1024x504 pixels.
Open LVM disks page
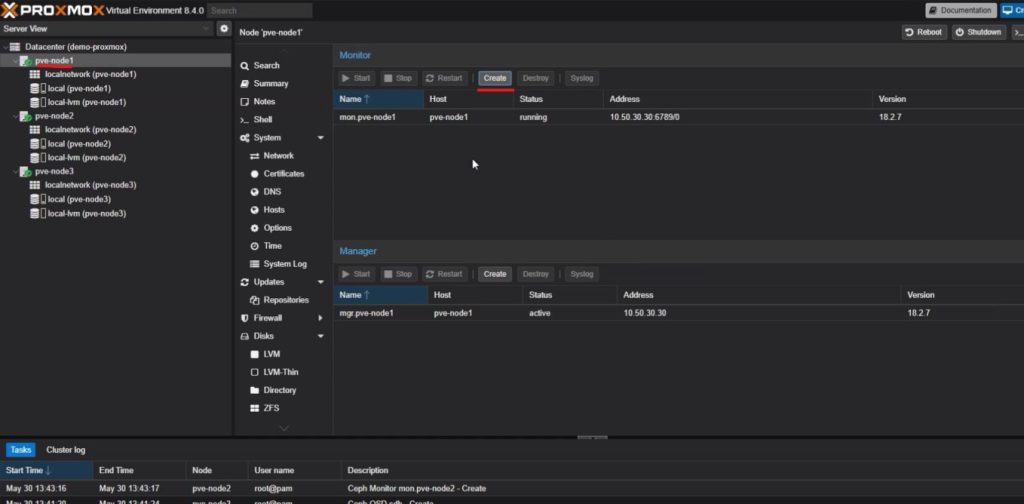[x=272, y=354]
